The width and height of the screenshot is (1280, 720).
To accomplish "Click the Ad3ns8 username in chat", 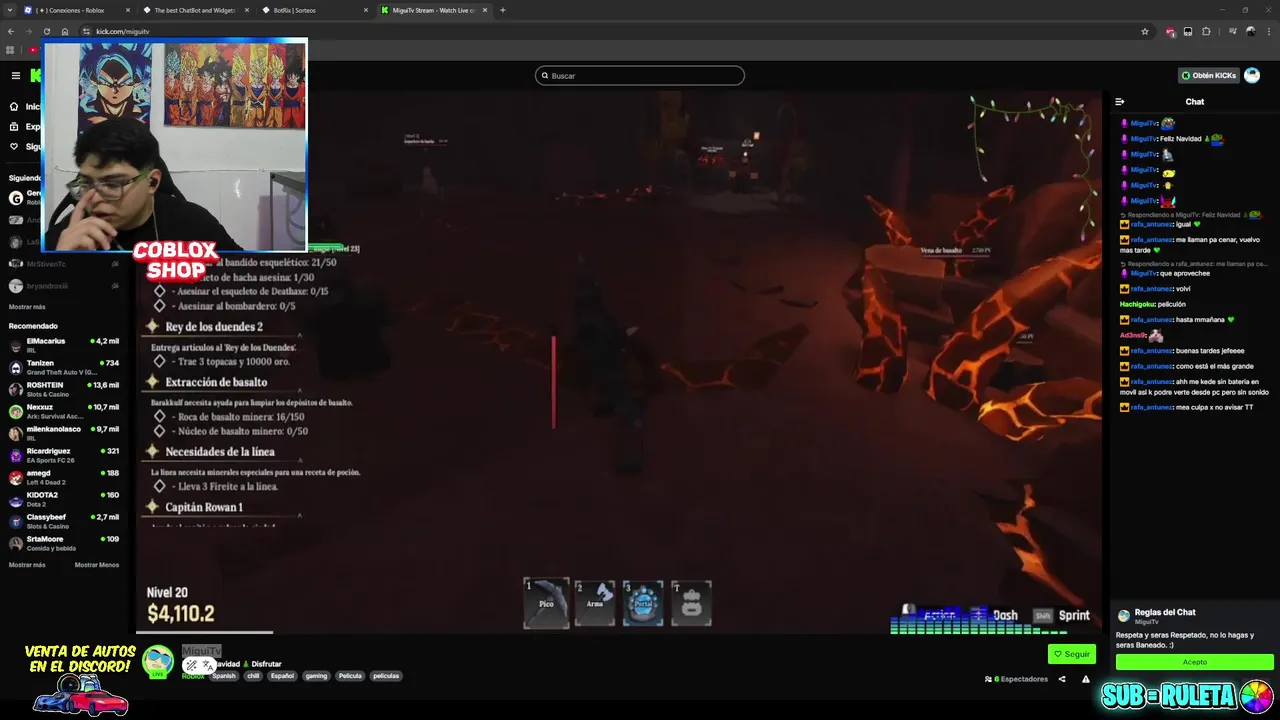I will click(x=1133, y=335).
